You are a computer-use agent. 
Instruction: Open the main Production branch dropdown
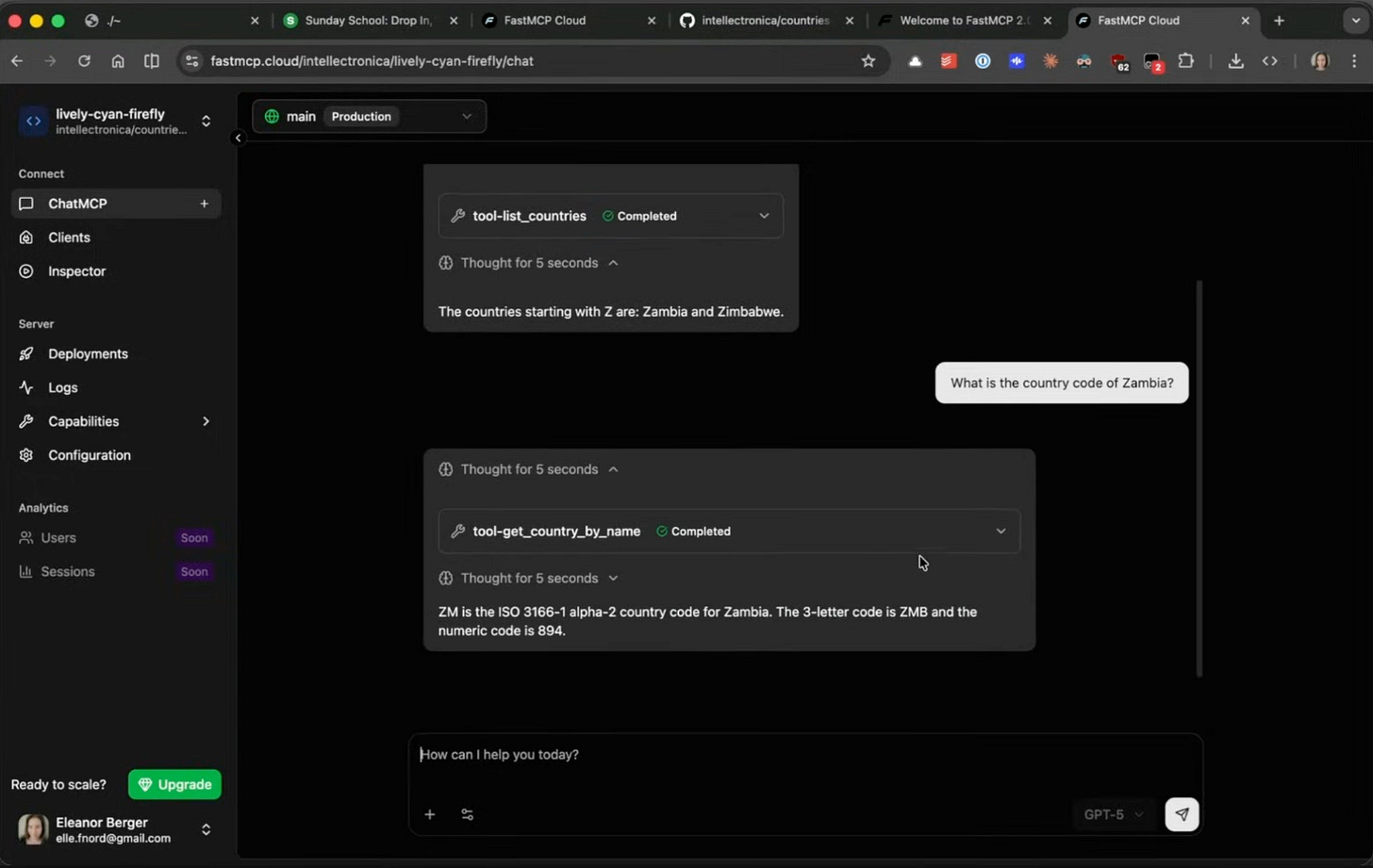click(x=370, y=116)
